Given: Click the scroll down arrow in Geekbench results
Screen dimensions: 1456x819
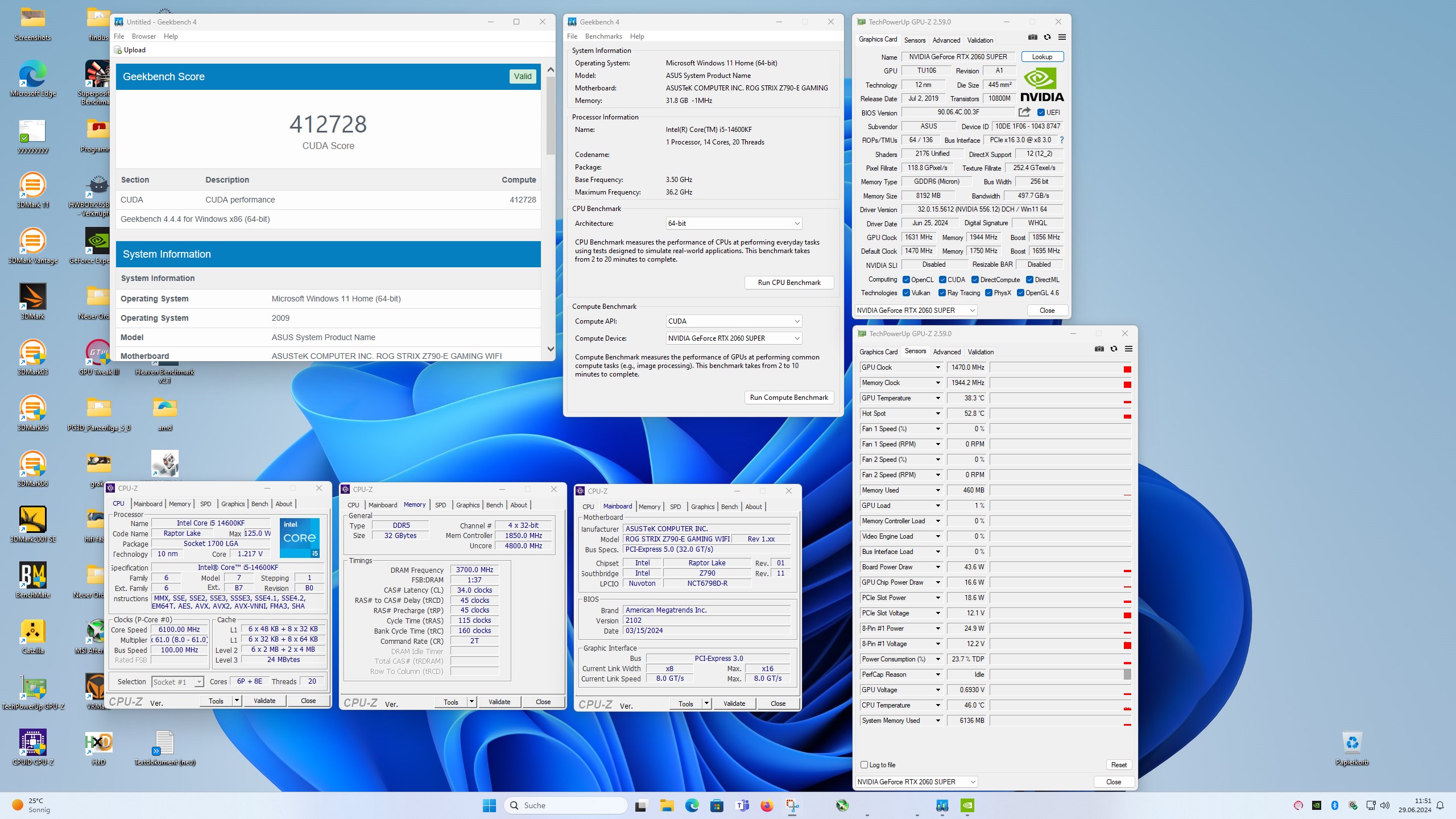Looking at the screenshot, I should [x=551, y=349].
